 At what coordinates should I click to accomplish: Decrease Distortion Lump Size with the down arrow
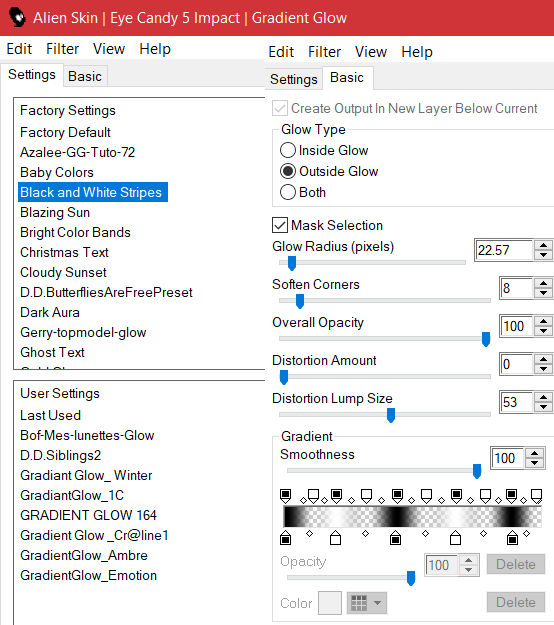click(543, 407)
